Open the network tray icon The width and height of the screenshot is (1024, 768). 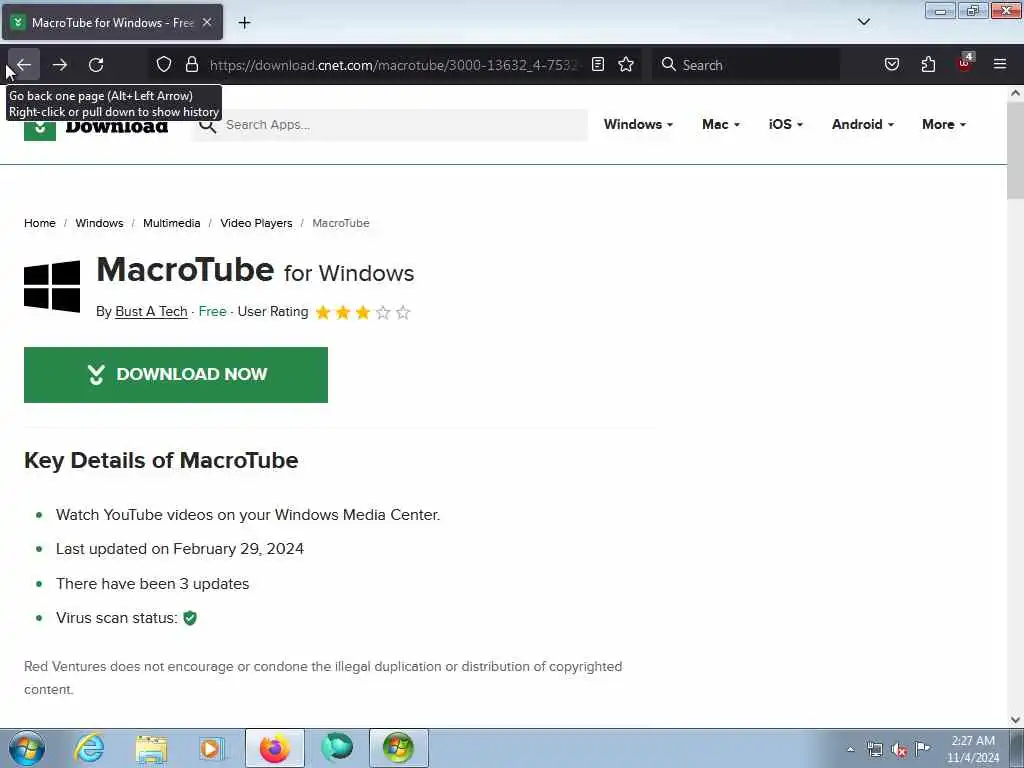point(874,750)
